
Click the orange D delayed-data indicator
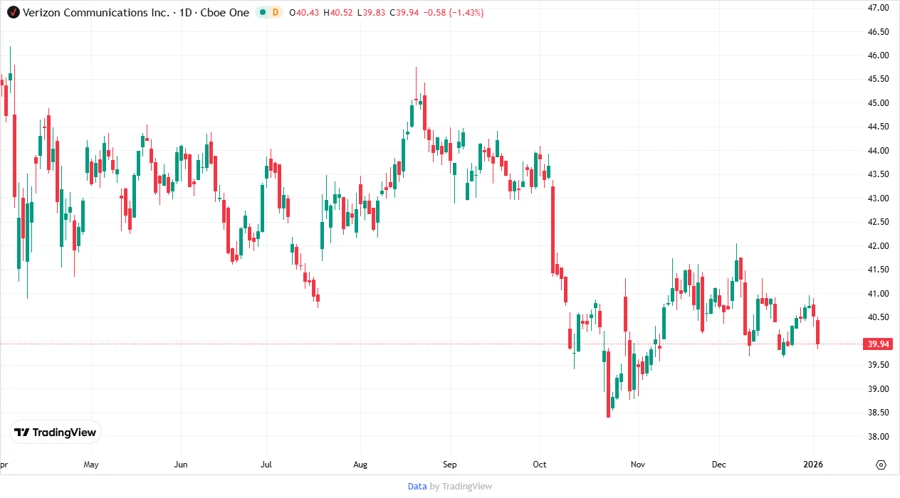tap(276, 12)
